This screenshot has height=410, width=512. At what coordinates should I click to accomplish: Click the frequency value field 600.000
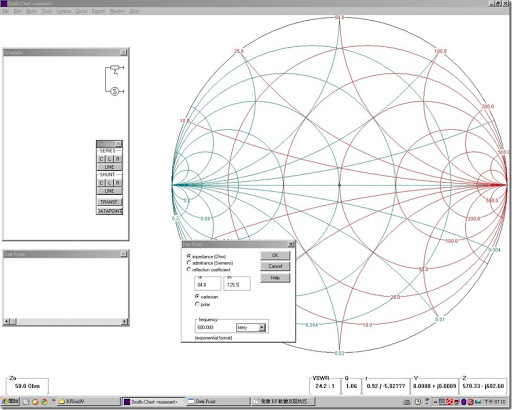point(215,327)
